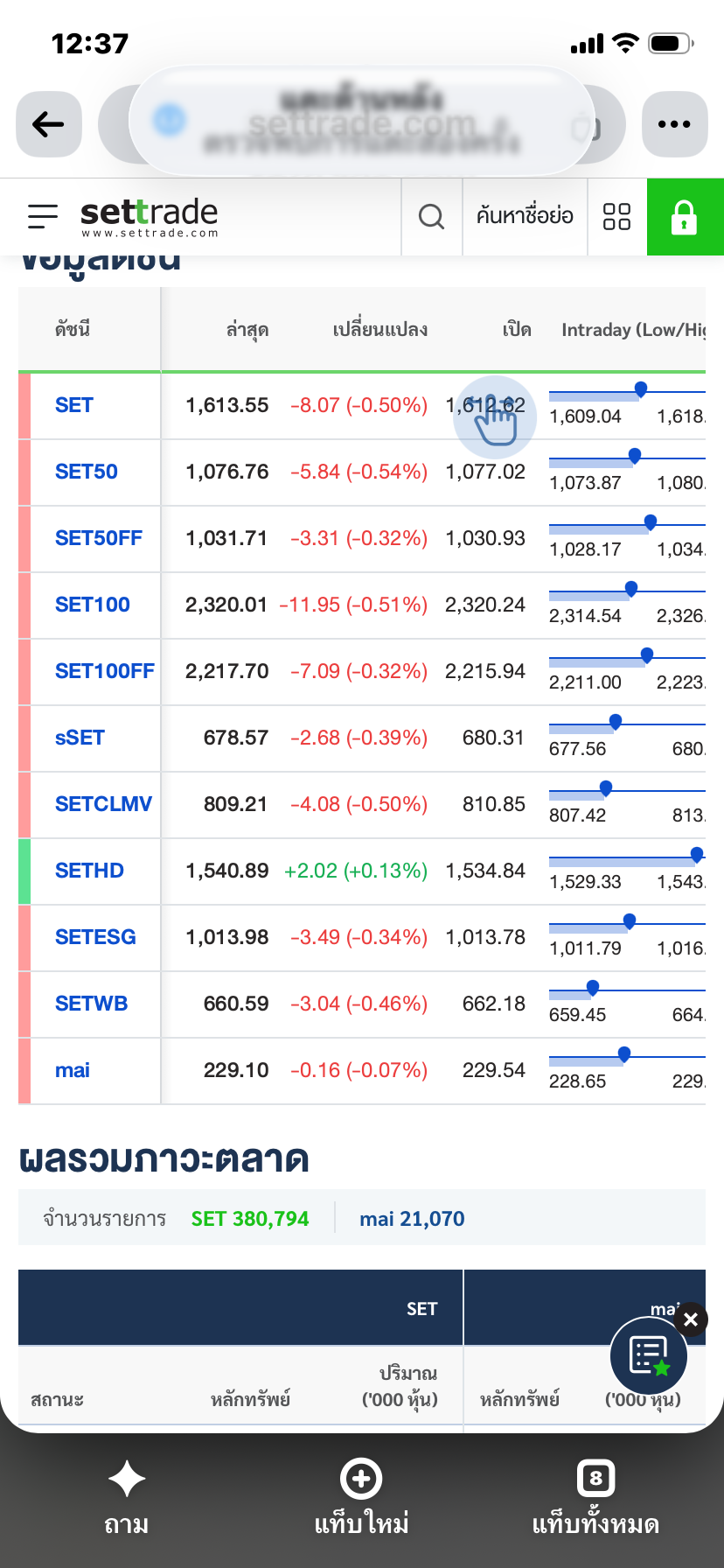The width and height of the screenshot is (724, 1568).
Task: Show all tabs via แท็บทั้งหมด
Action: point(595,1497)
